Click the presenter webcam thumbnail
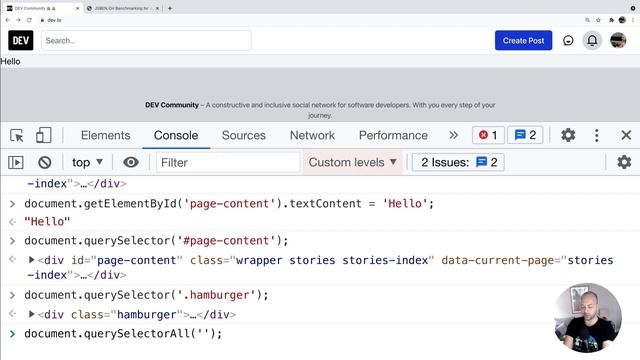 [588, 318]
